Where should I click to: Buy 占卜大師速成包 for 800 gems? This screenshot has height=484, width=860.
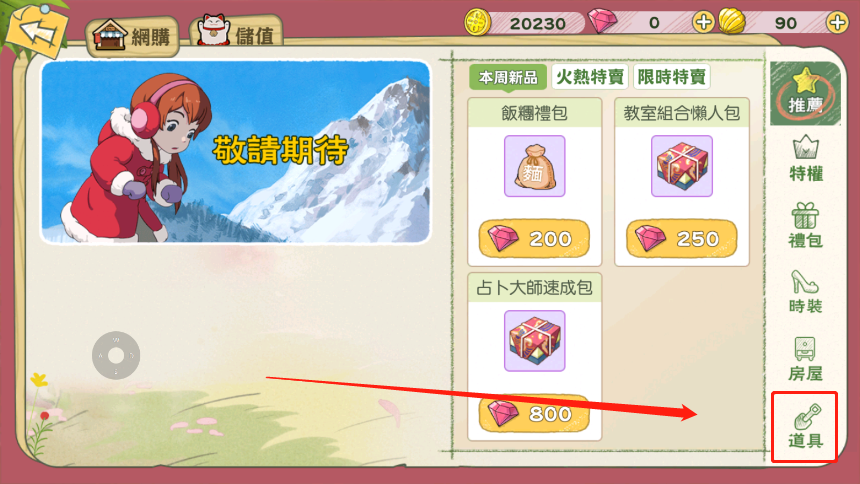[x=534, y=413]
